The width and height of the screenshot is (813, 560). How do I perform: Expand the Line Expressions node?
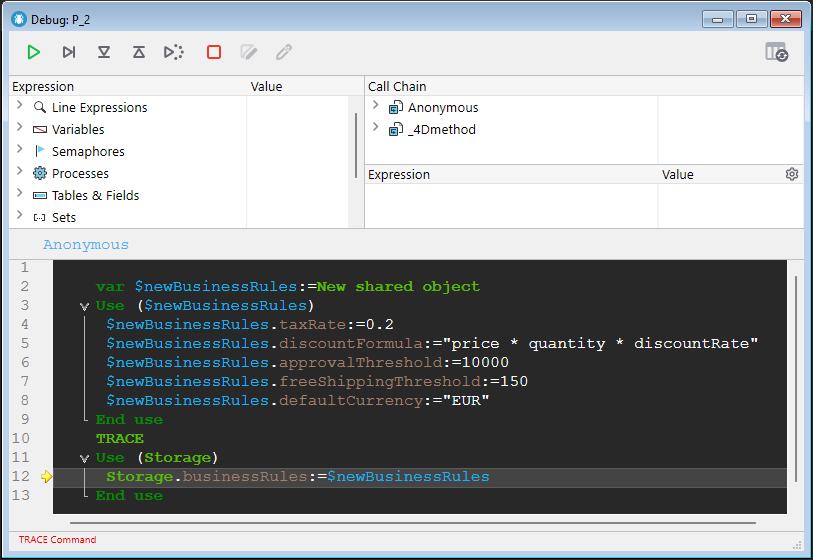tap(20, 107)
